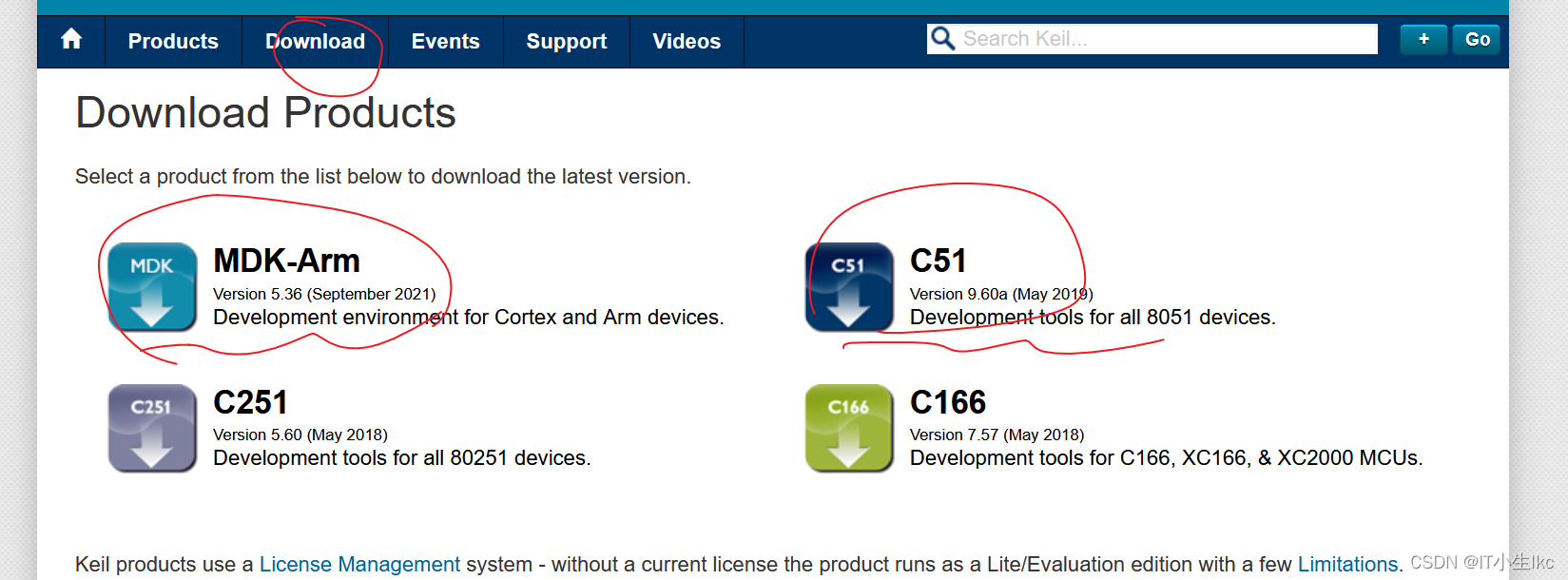Open the MDK-Arm product title link

click(286, 261)
